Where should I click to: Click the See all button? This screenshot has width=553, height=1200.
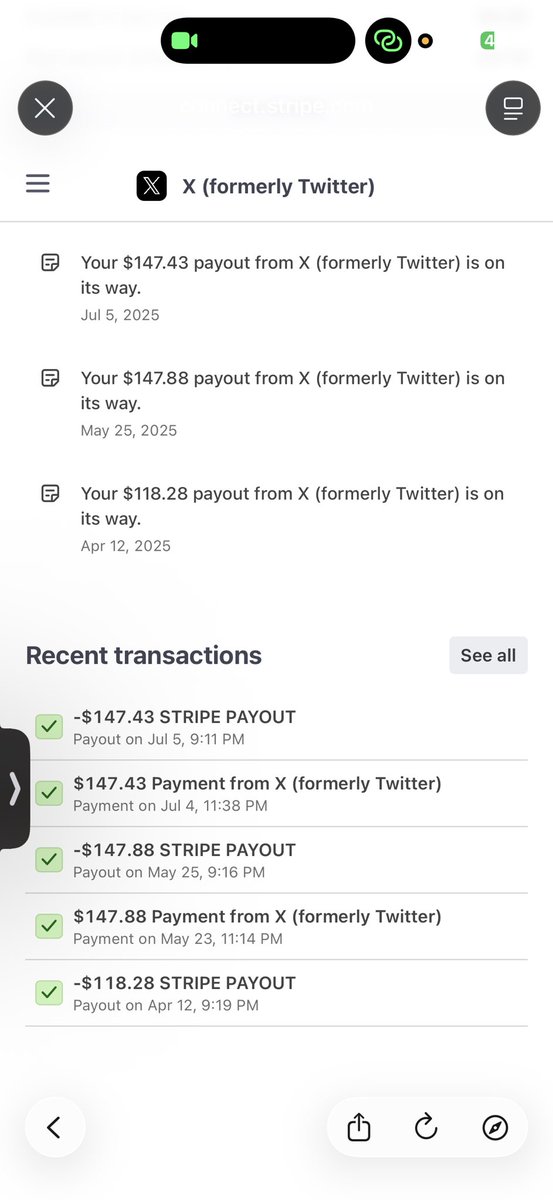488,656
